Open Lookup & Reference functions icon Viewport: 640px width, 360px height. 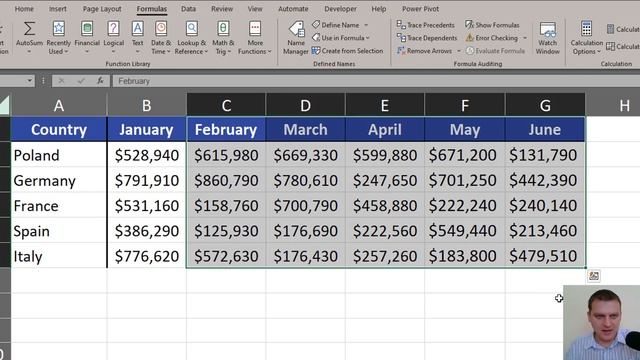click(191, 29)
